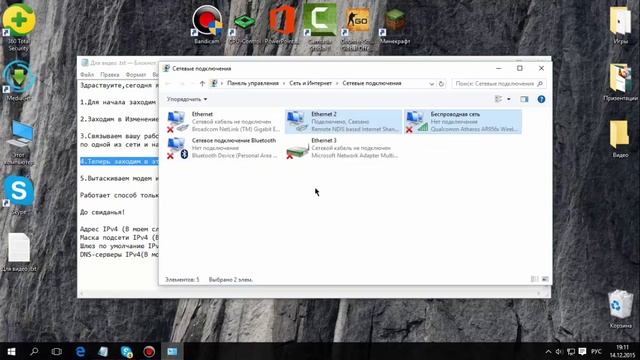Click Bandicam record icon on taskbar

coord(149,351)
